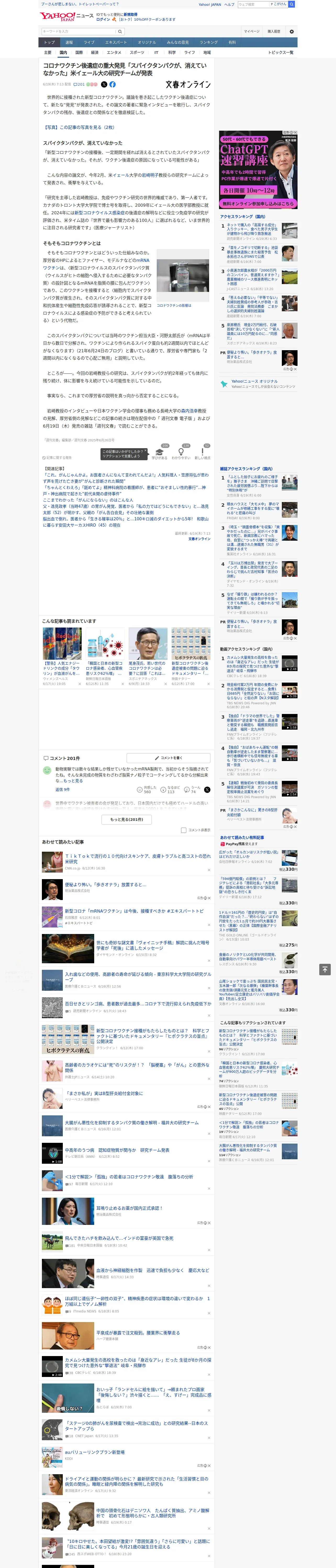Select the 国内 category tab
This screenshot has width=336, height=1568.
click(63, 53)
